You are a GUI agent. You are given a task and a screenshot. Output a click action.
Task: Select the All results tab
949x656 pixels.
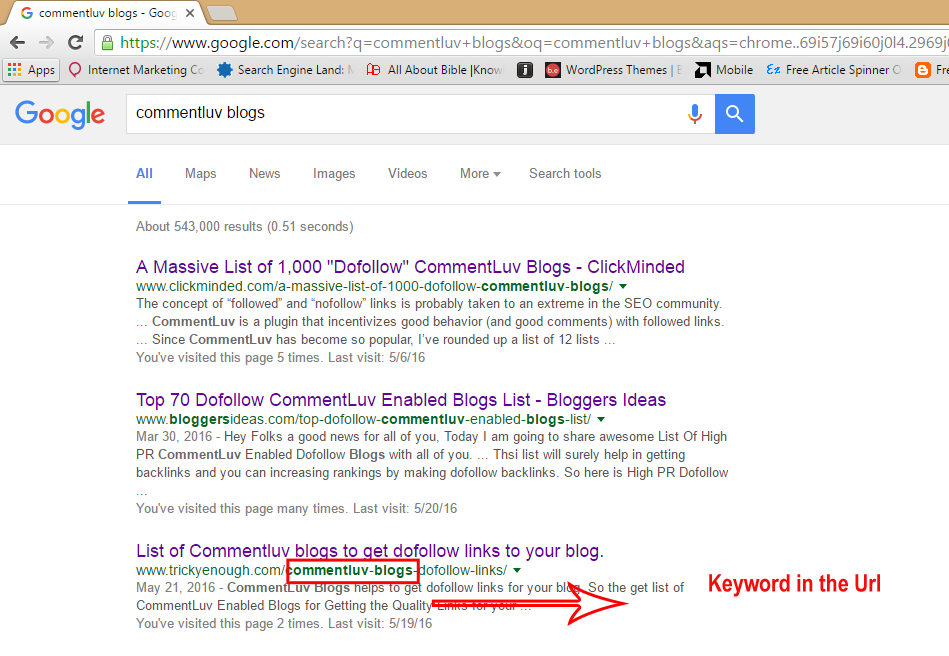coord(144,174)
